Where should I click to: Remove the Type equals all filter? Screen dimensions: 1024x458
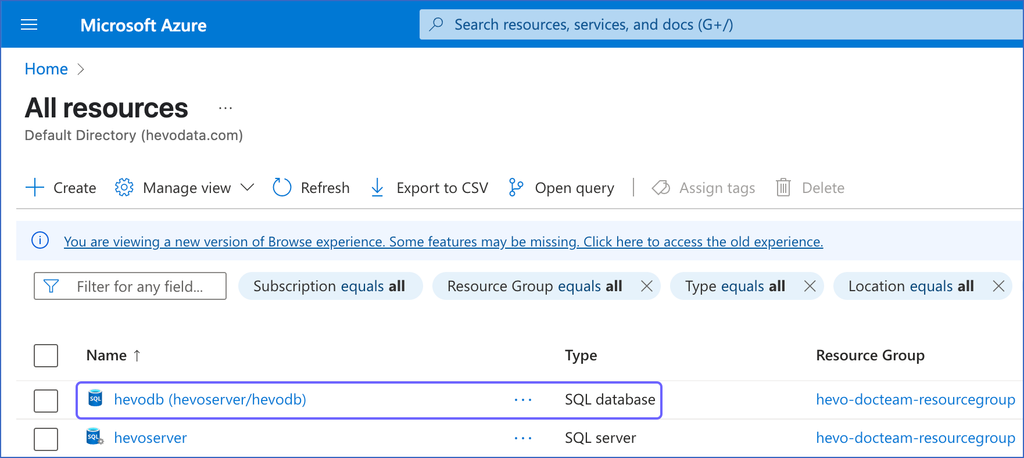[809, 286]
